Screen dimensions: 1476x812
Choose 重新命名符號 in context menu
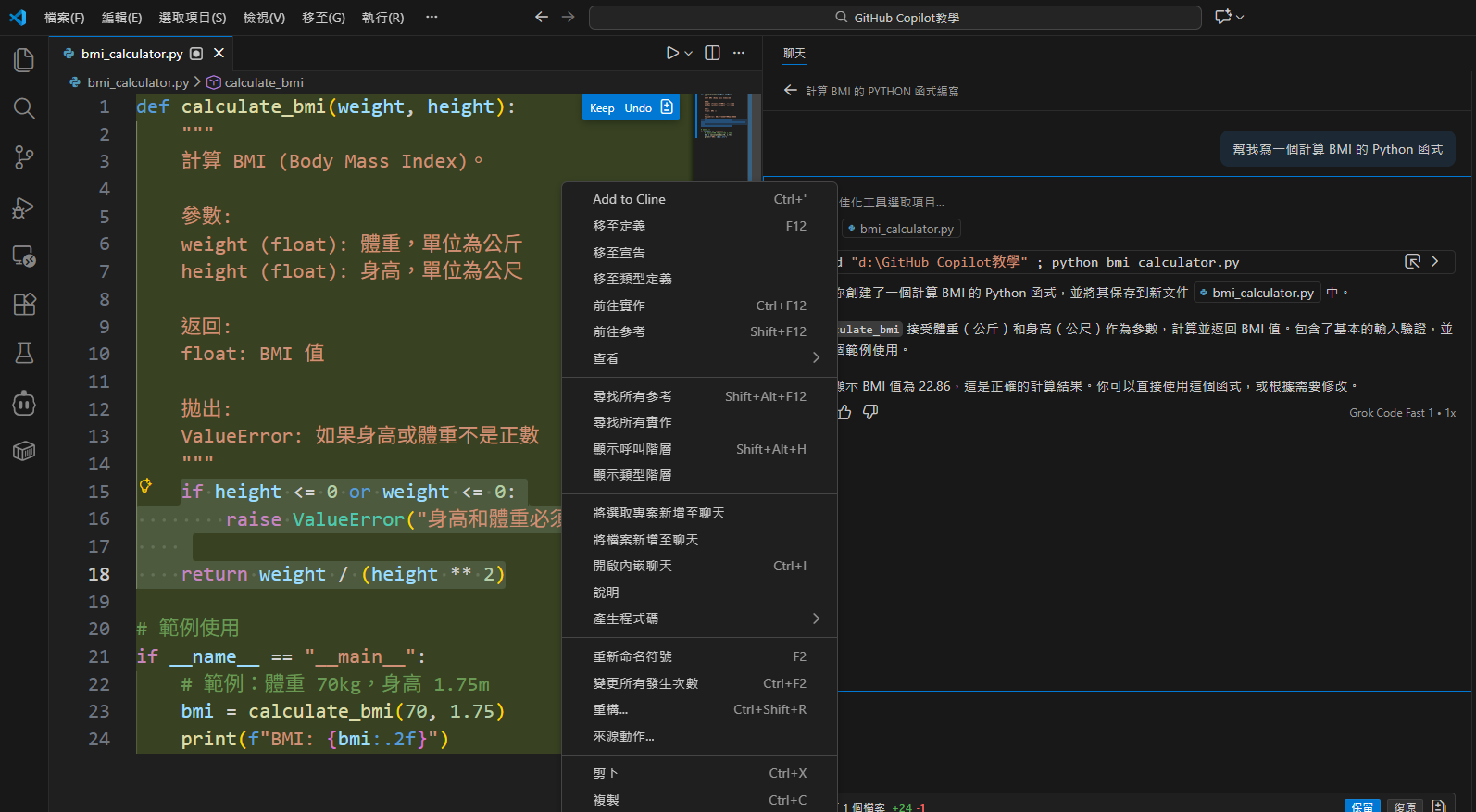[x=632, y=656]
